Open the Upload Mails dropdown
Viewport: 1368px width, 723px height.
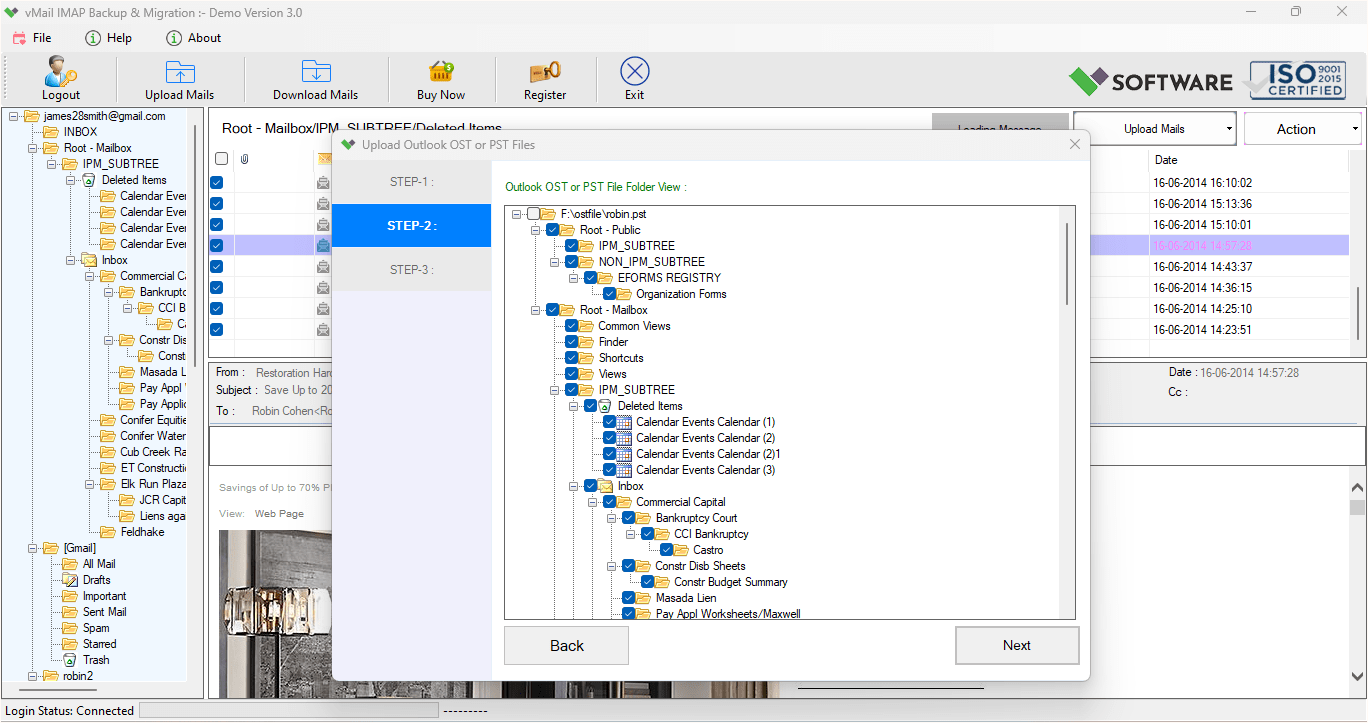tap(1155, 129)
